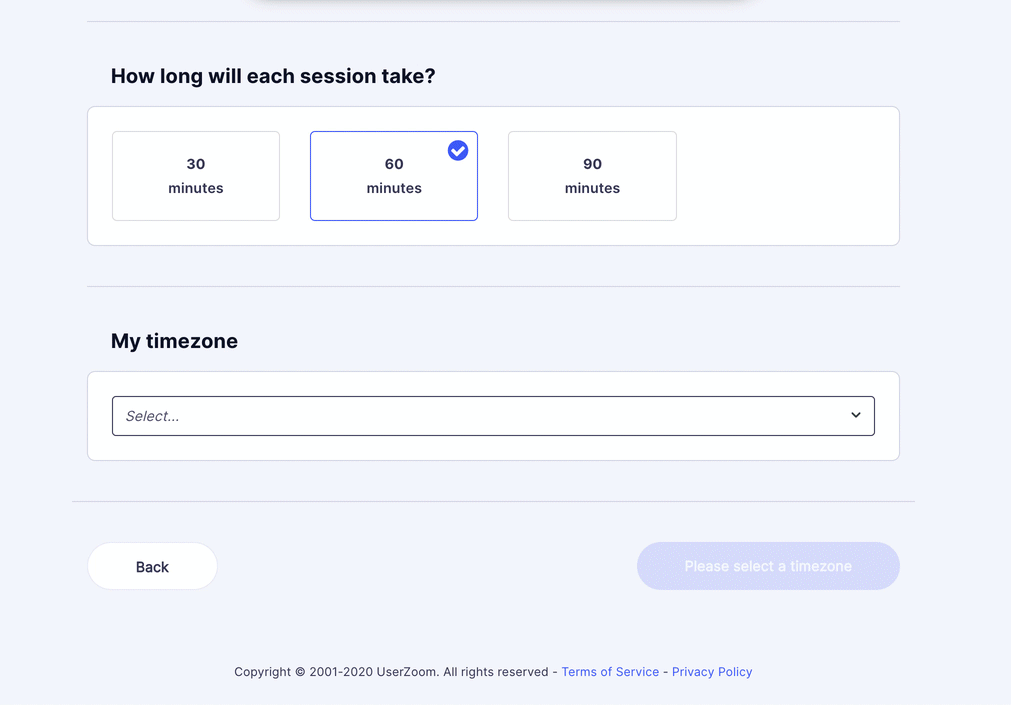Open the My timezone Select dropdown
The height and width of the screenshot is (705, 1011).
(493, 416)
